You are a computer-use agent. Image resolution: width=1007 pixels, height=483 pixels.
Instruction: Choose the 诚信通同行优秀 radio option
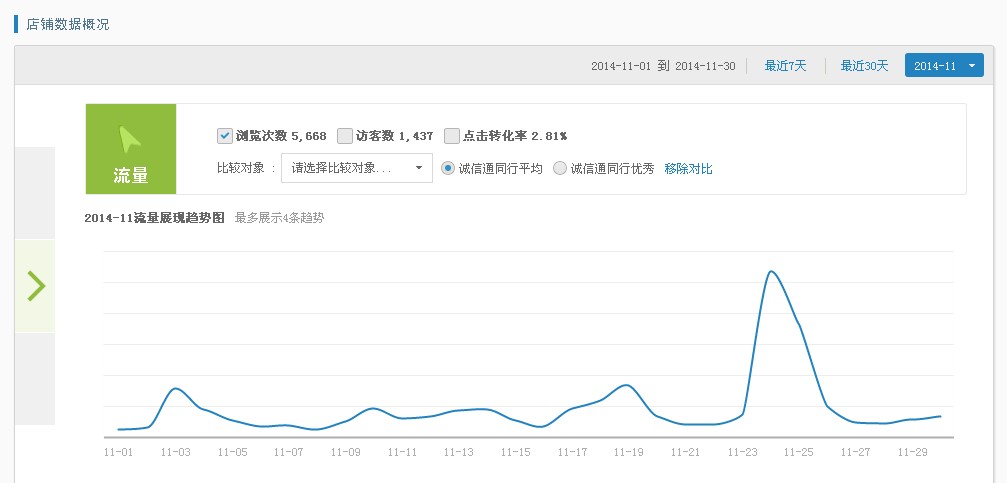tap(560, 168)
